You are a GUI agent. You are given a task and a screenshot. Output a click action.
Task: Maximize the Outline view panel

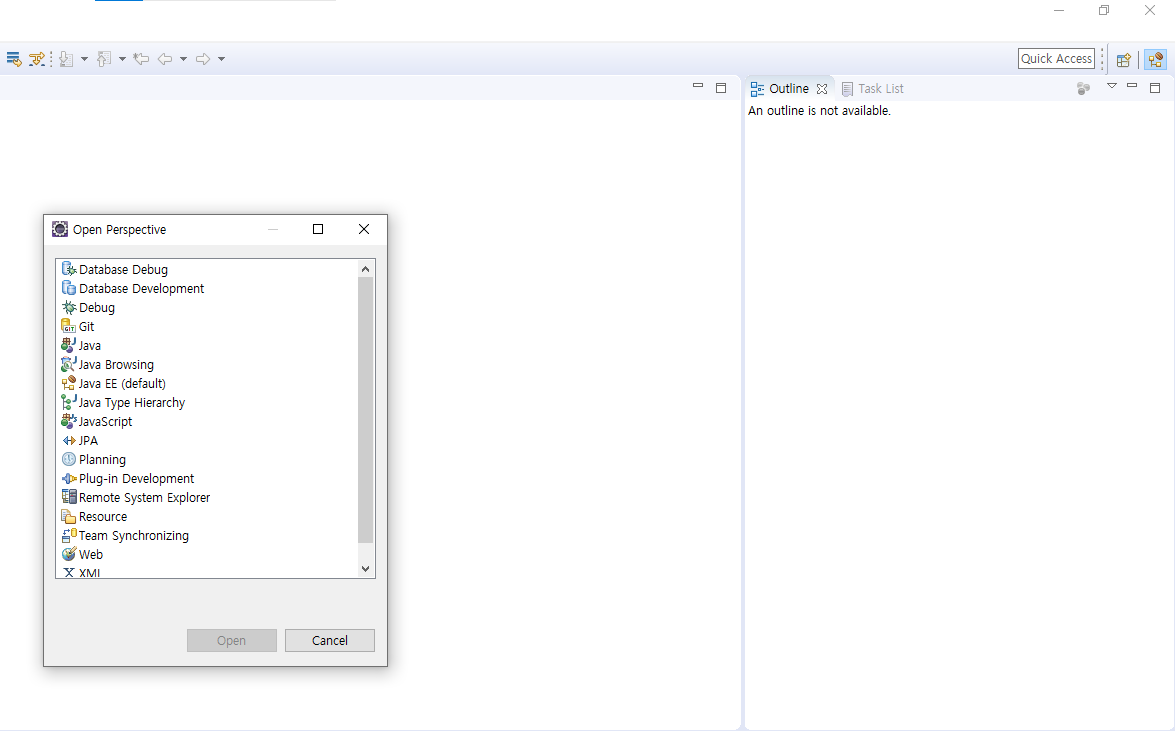pyautogui.click(x=1155, y=88)
